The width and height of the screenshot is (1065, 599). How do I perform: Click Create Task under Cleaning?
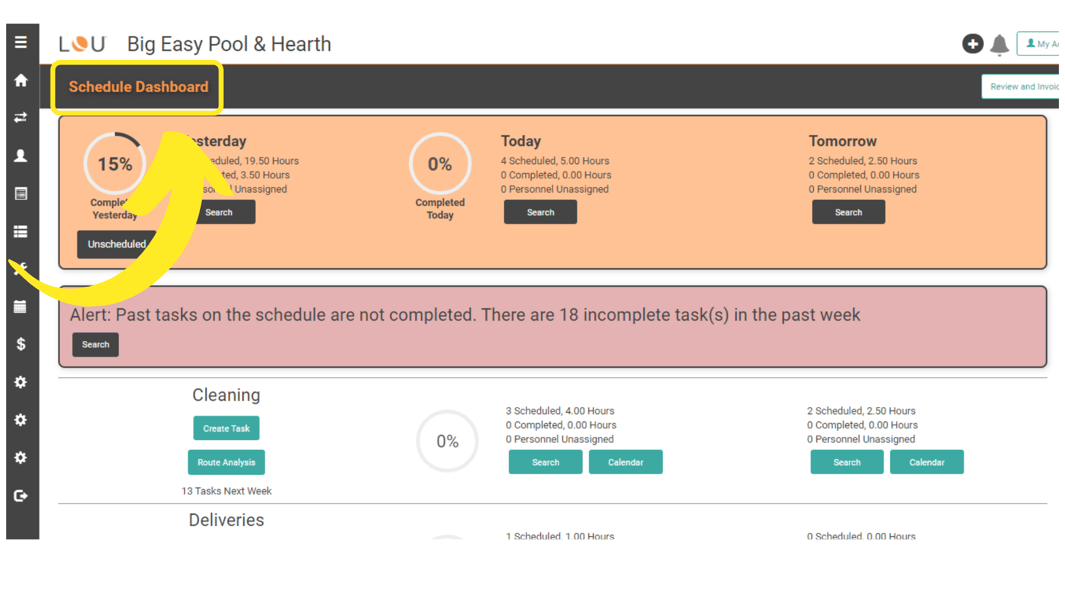click(x=226, y=428)
